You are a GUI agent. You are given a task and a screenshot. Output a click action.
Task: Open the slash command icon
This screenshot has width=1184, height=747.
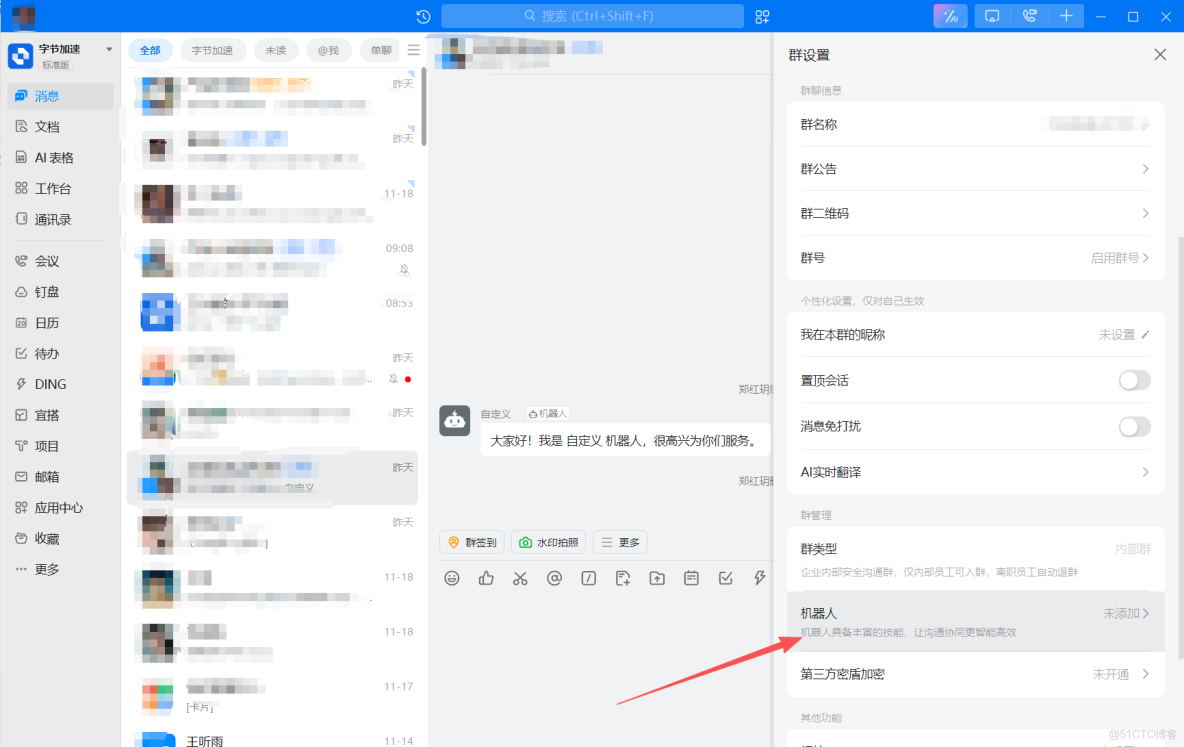tap(588, 578)
